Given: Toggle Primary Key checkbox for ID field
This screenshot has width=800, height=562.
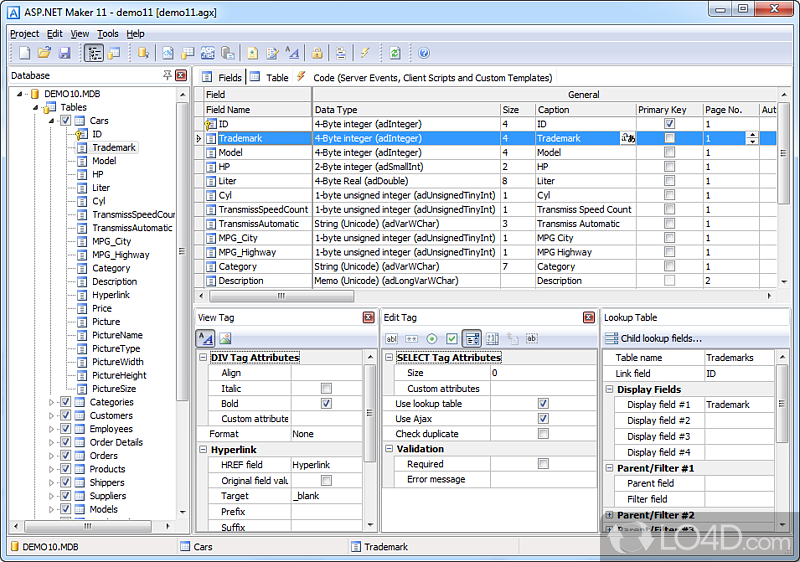Looking at the screenshot, I should point(669,124).
